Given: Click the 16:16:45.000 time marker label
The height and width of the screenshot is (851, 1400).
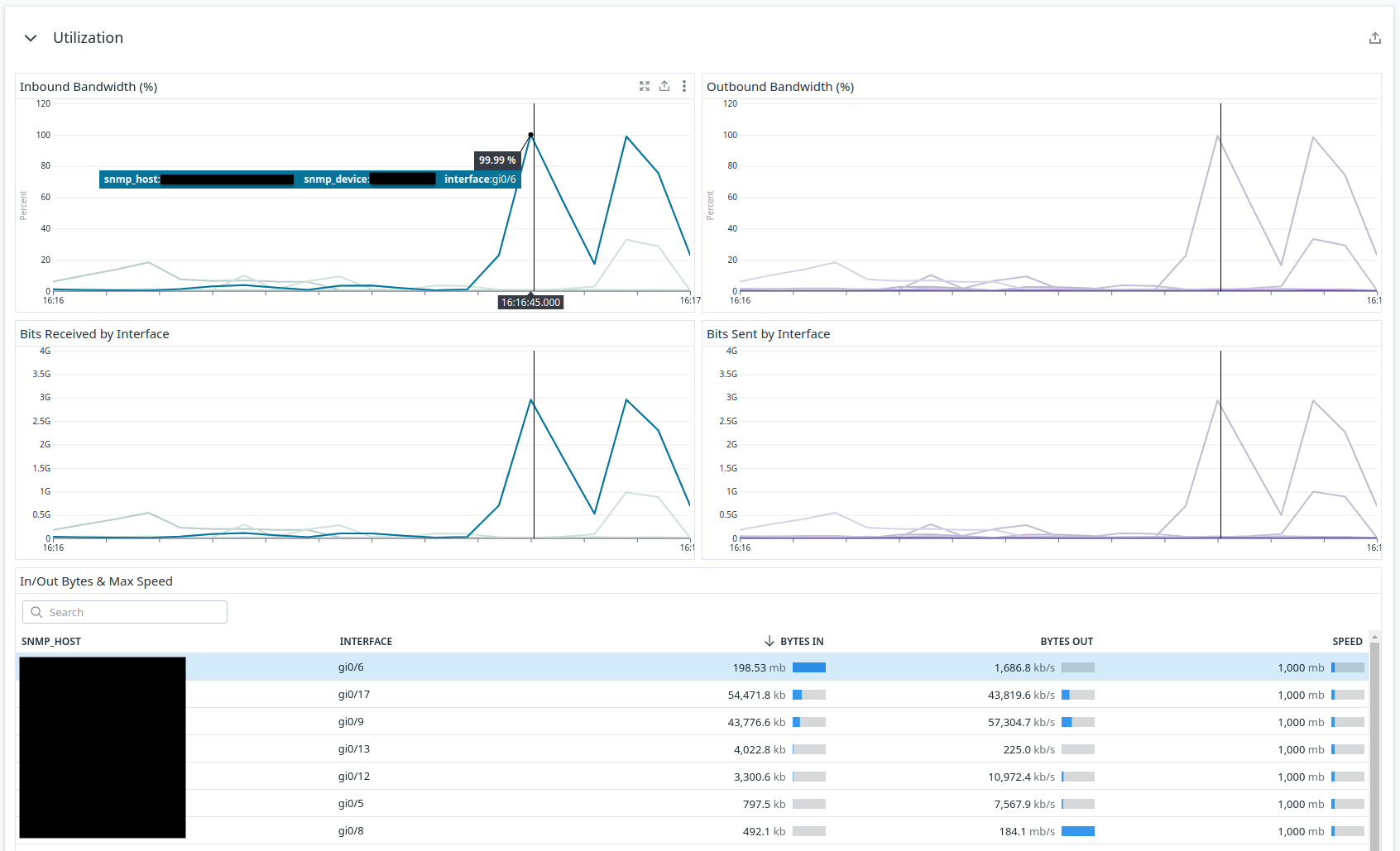Looking at the screenshot, I should 530,303.
